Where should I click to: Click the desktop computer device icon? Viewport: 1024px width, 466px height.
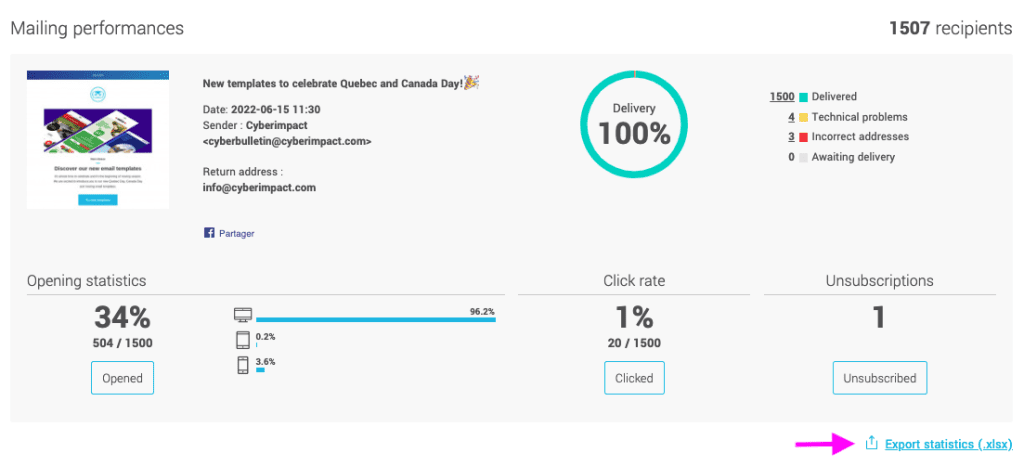tap(243, 315)
